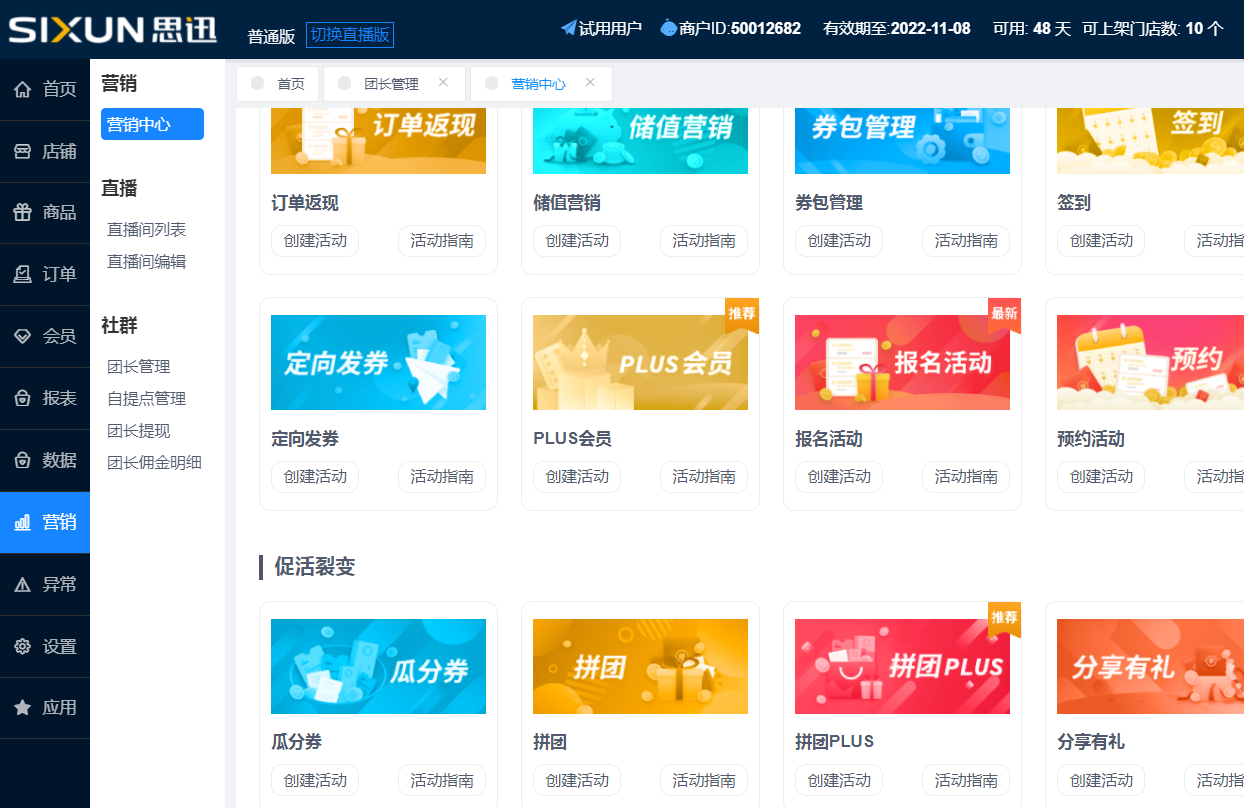This screenshot has height=808, width=1244.
Task: Select the 商品 products icon in sidebar
Action: pos(45,212)
